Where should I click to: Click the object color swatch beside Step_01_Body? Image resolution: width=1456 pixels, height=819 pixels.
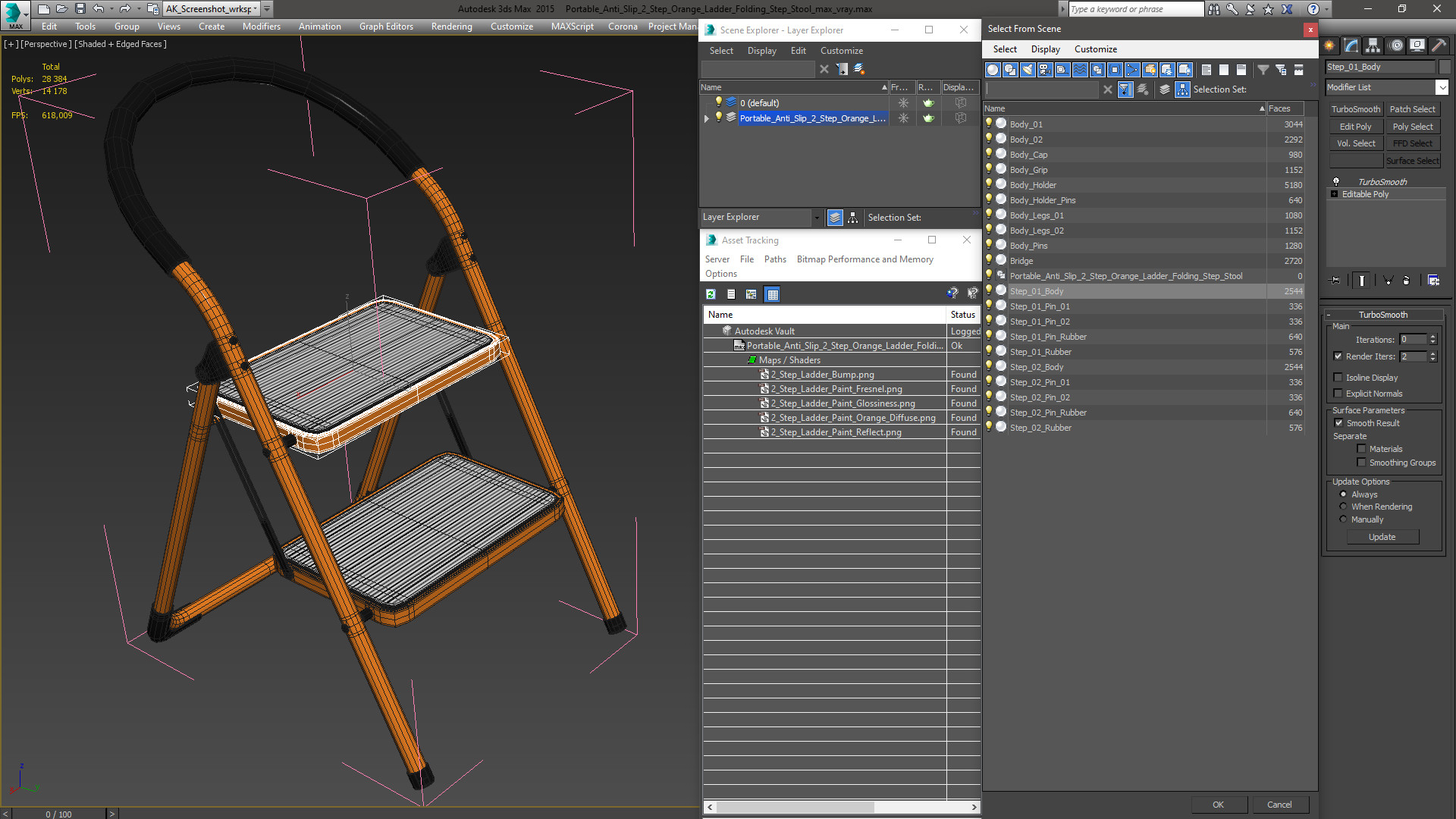point(1444,67)
